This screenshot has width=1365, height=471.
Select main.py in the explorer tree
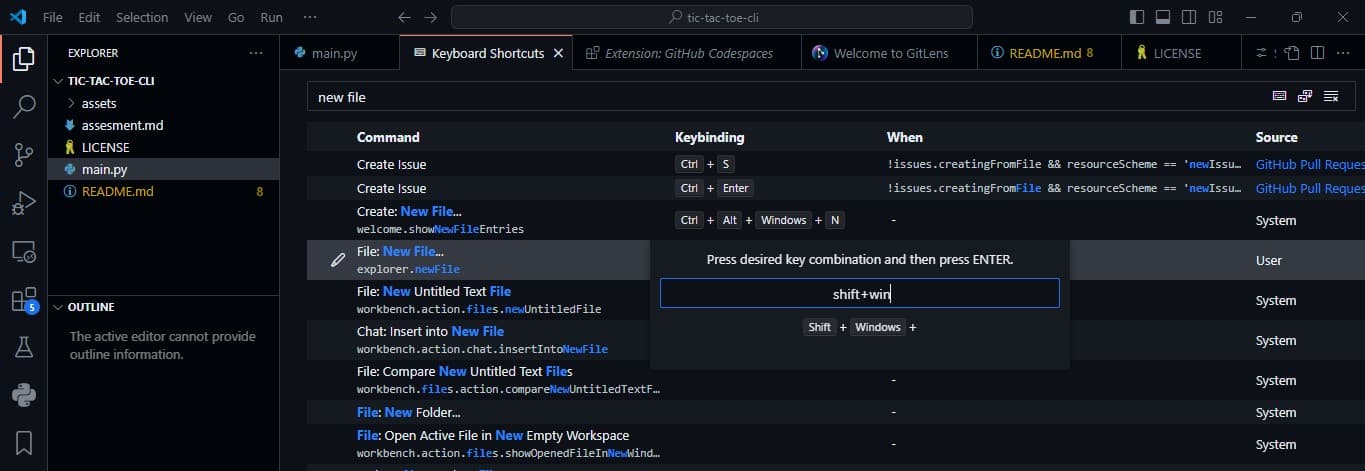tap(164, 169)
